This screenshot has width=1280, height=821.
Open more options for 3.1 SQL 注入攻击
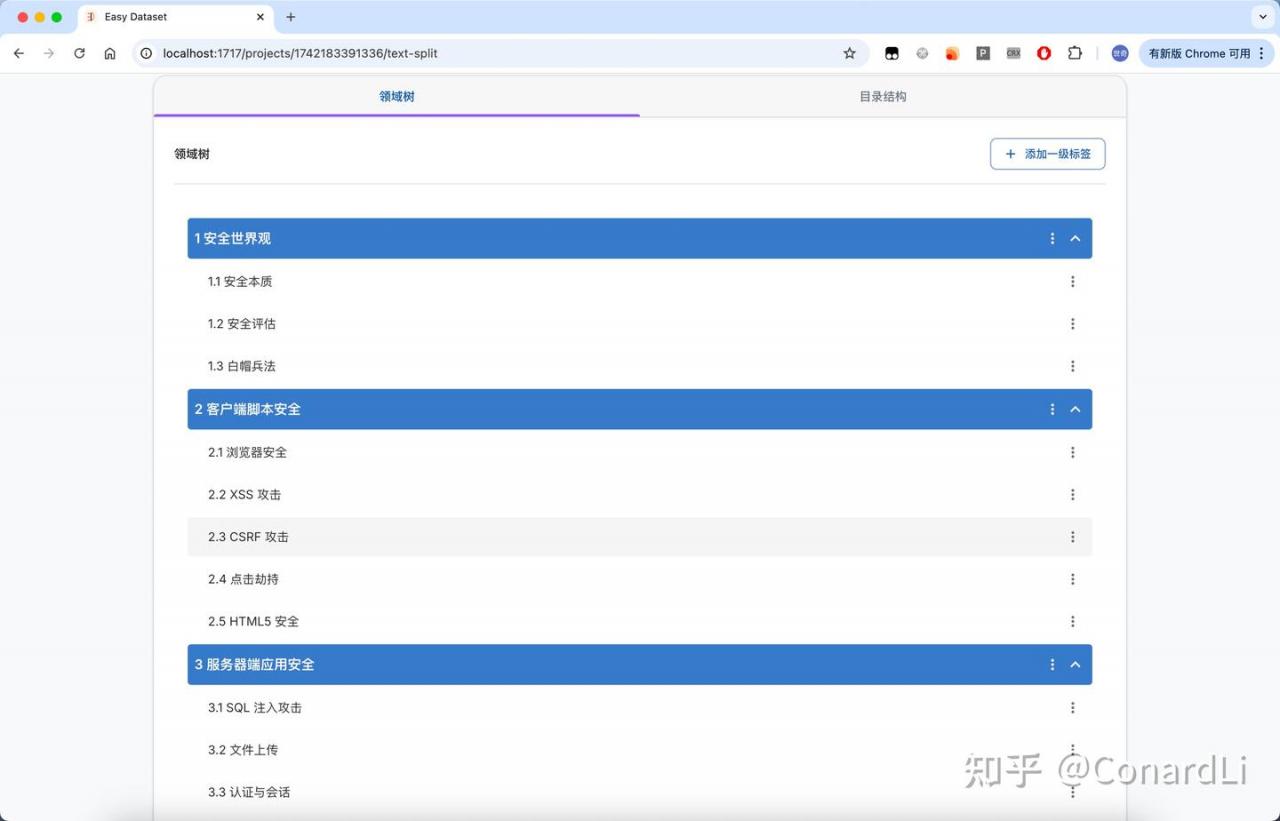1072,707
